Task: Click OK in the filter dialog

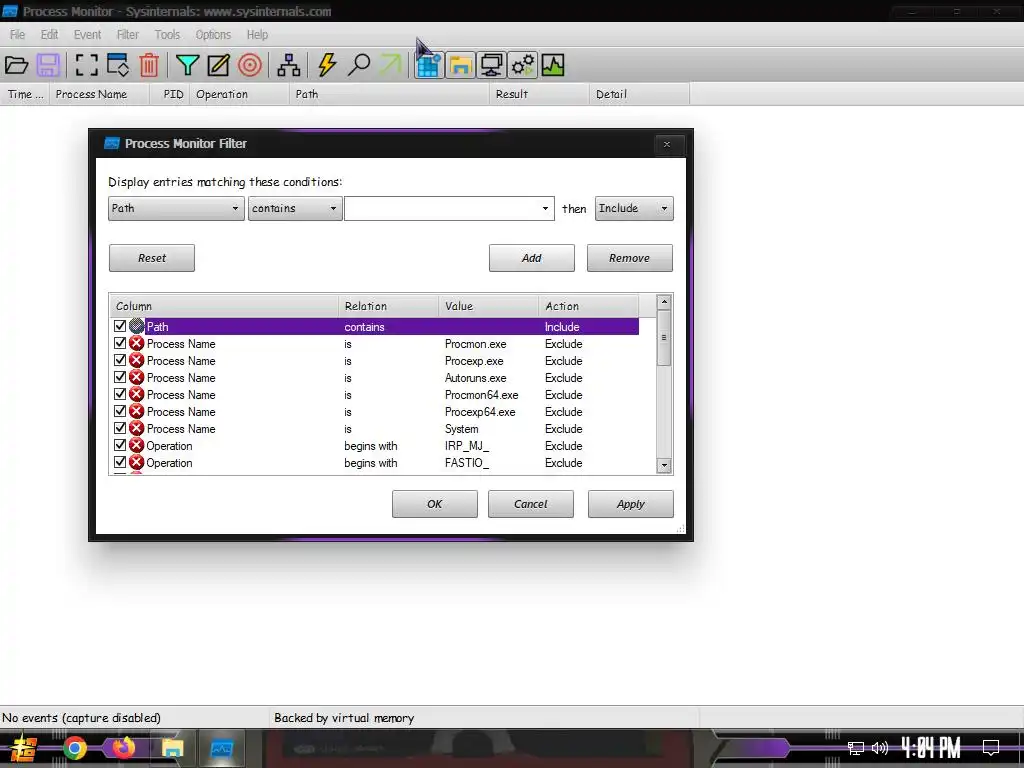Action: pos(435,504)
